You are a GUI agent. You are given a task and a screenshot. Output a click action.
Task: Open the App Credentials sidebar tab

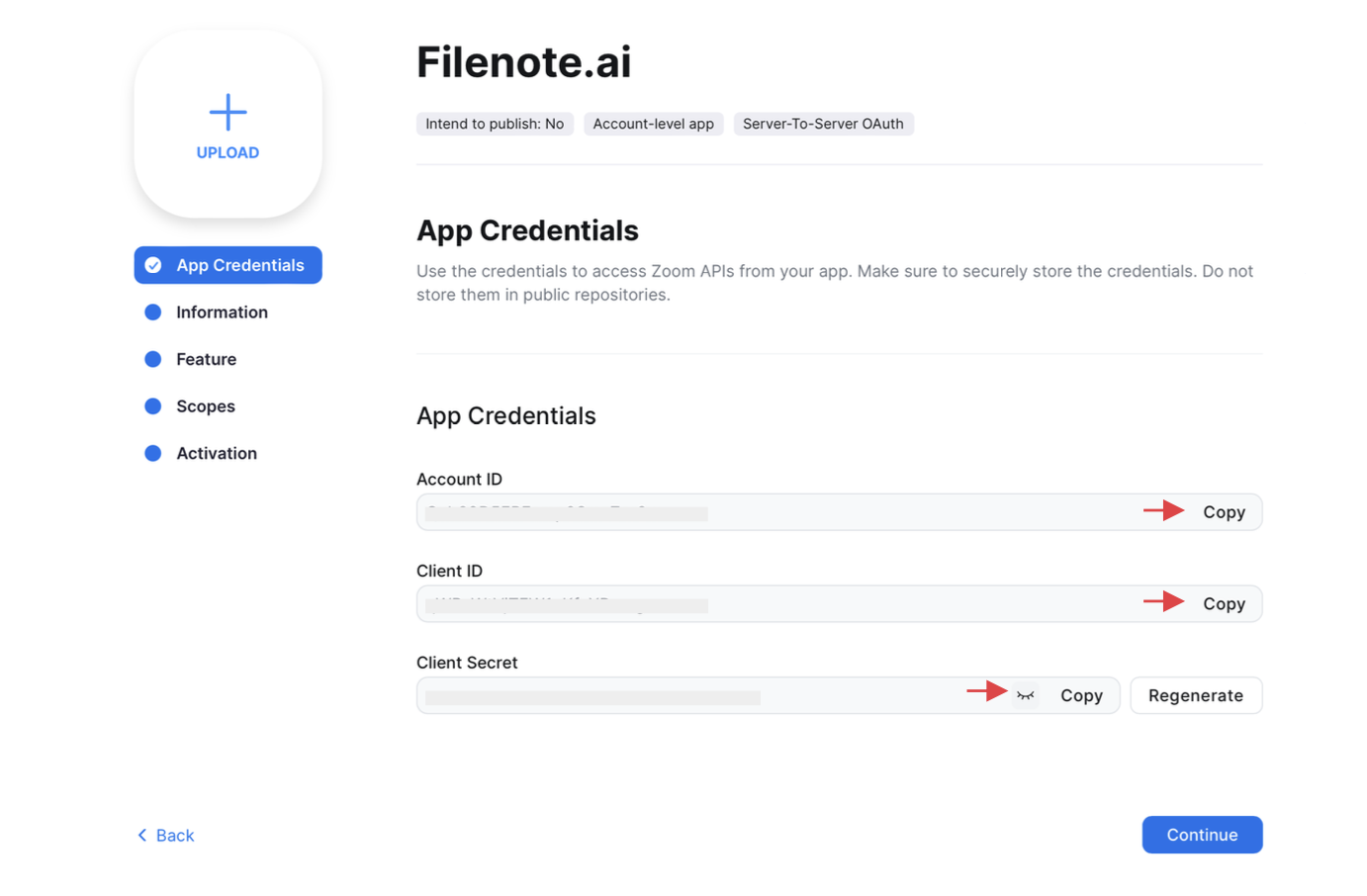tap(239, 265)
